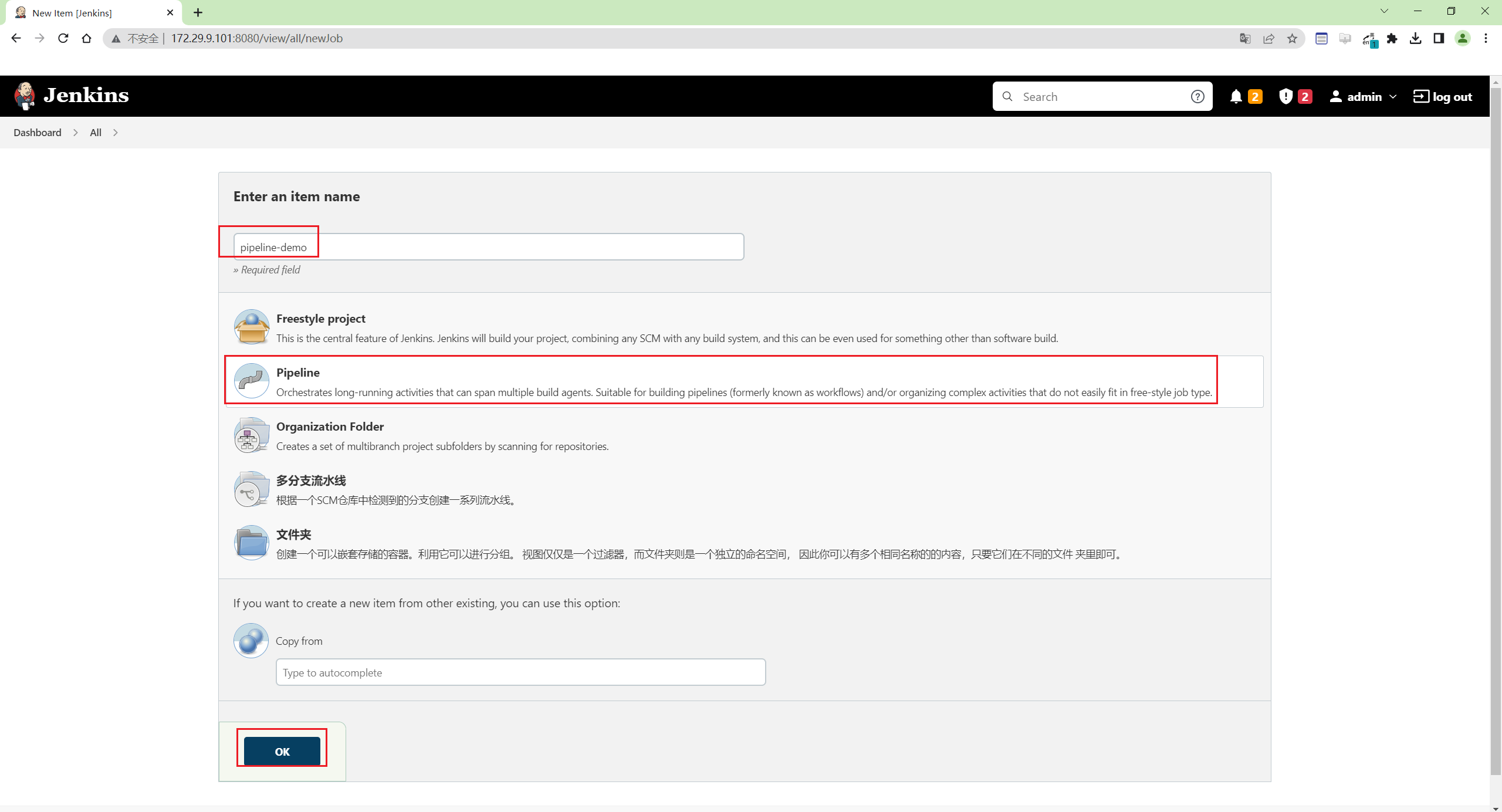Choose the 文件夹 item type
Image resolution: width=1502 pixels, height=812 pixels.
coord(744,543)
